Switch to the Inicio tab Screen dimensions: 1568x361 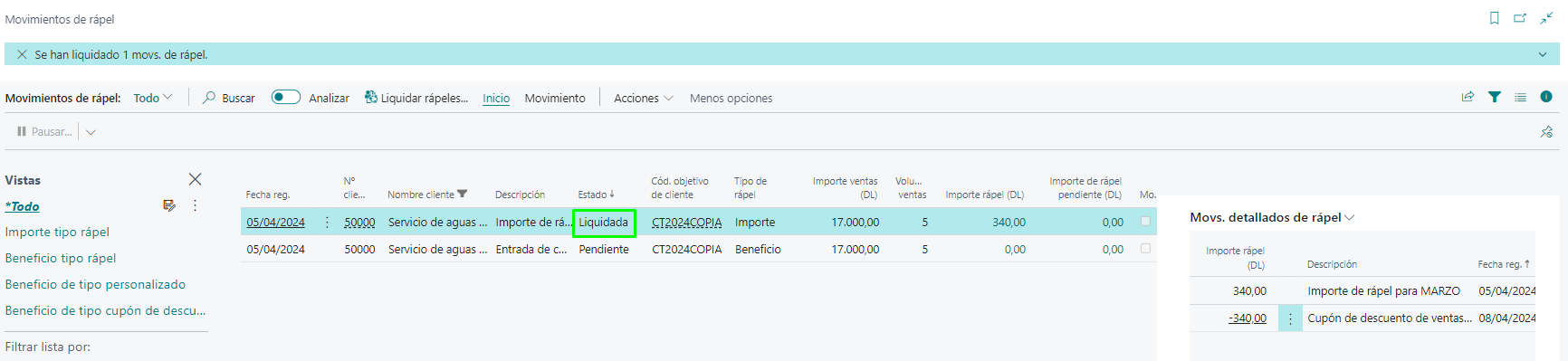click(496, 98)
